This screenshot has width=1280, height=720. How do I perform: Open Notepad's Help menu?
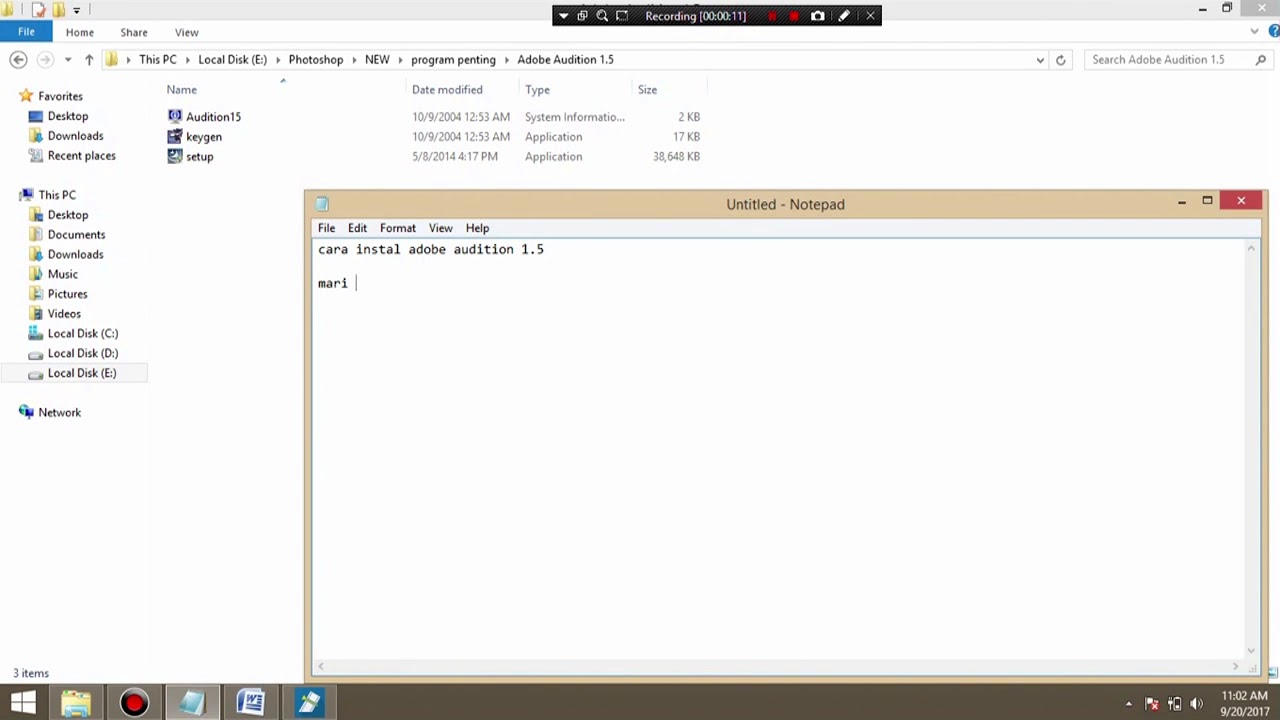coord(477,228)
